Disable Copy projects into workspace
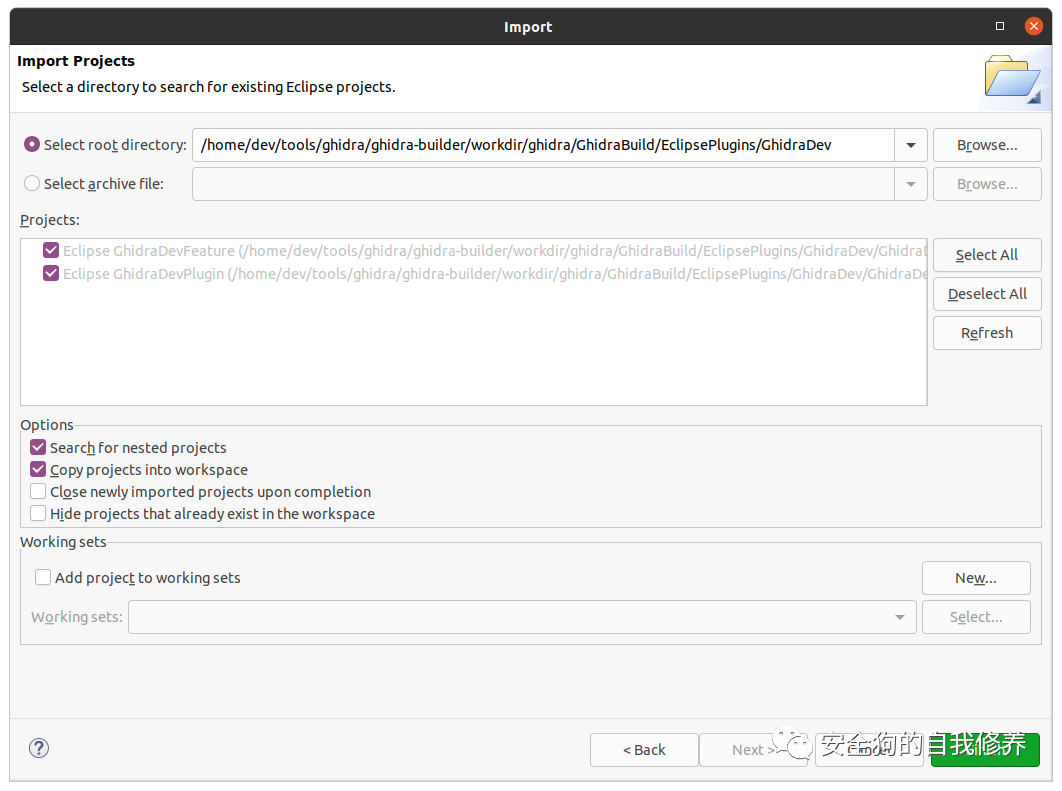Image resolution: width=1062 pixels, height=791 pixels. (x=38, y=469)
